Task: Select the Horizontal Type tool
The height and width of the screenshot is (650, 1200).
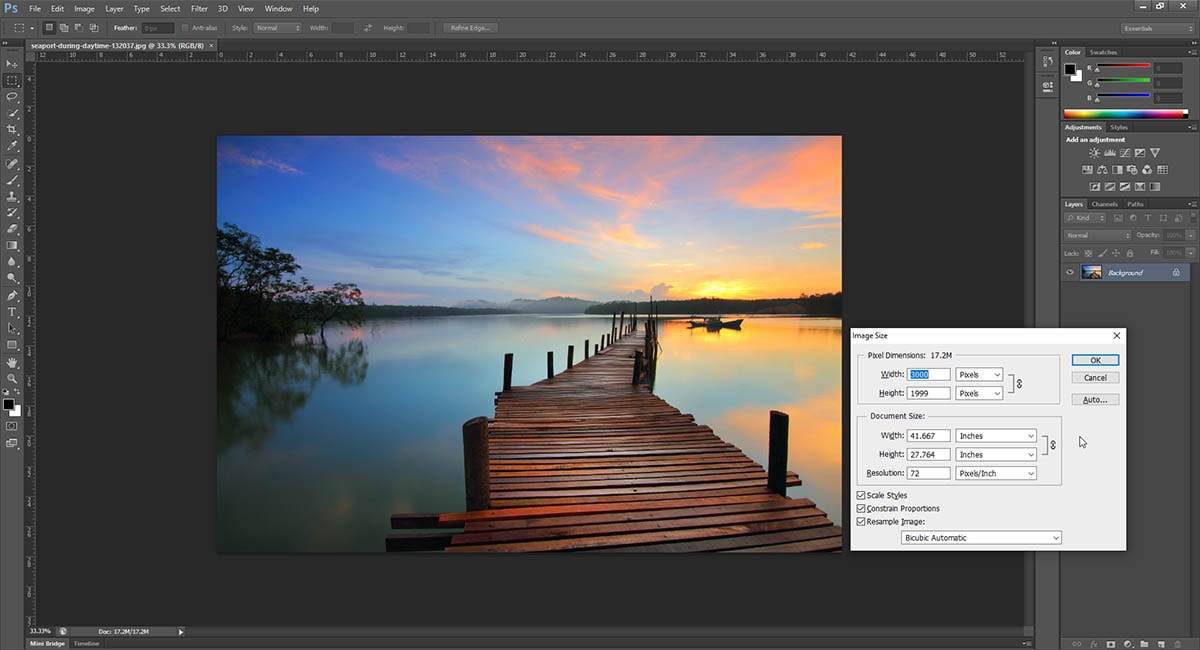Action: coord(12,312)
